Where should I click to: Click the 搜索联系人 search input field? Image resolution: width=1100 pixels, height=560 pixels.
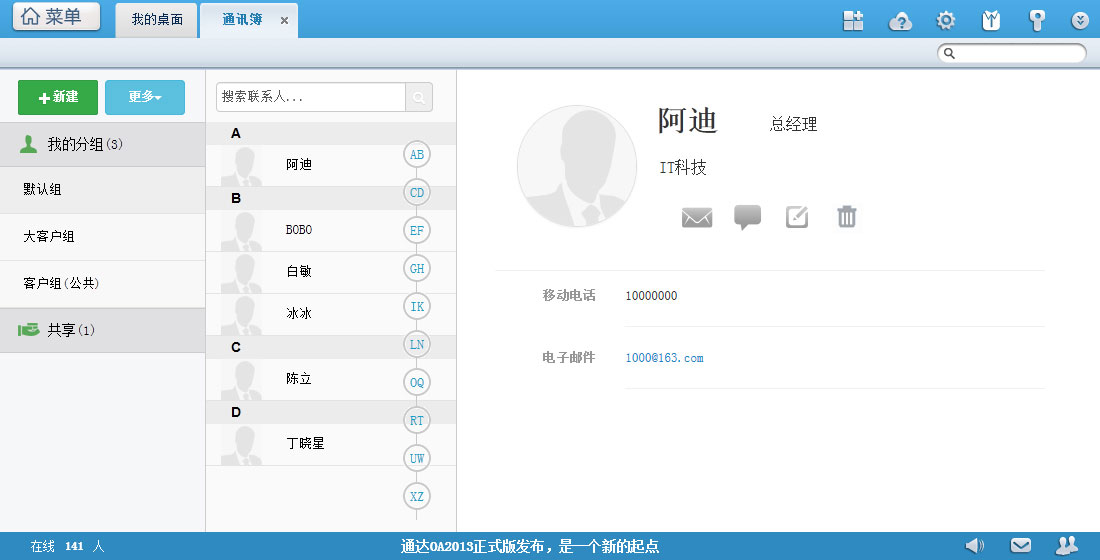[310, 97]
